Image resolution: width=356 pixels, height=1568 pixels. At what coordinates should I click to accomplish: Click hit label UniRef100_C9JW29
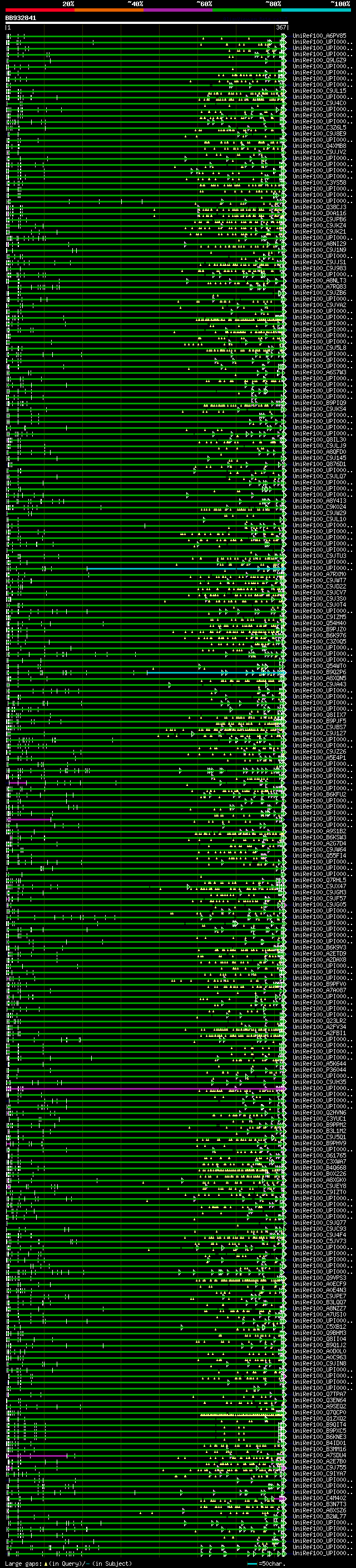click(319, 513)
